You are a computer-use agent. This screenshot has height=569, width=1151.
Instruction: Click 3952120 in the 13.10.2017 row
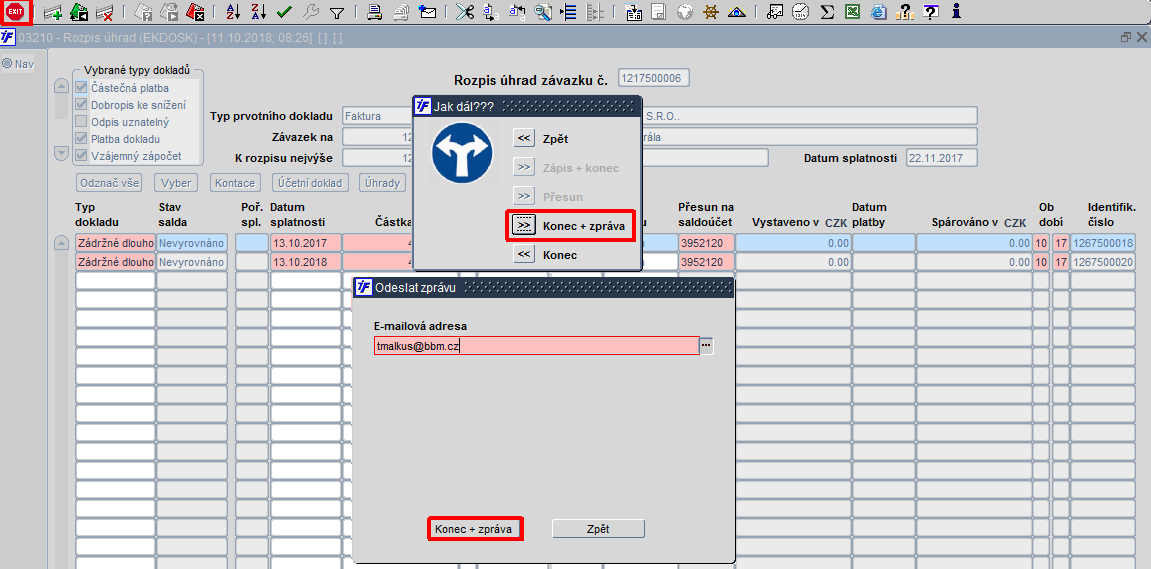[706, 243]
